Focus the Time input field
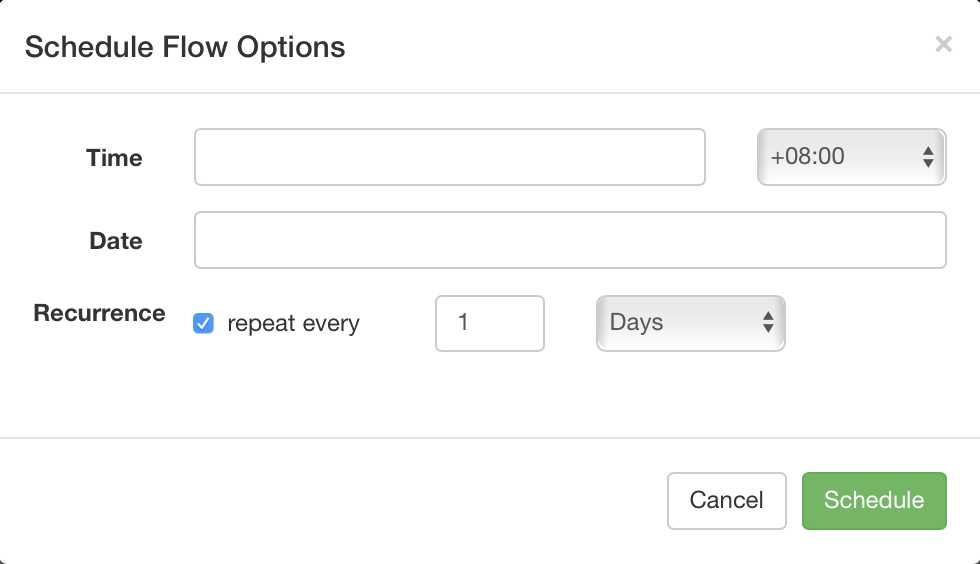 449,157
